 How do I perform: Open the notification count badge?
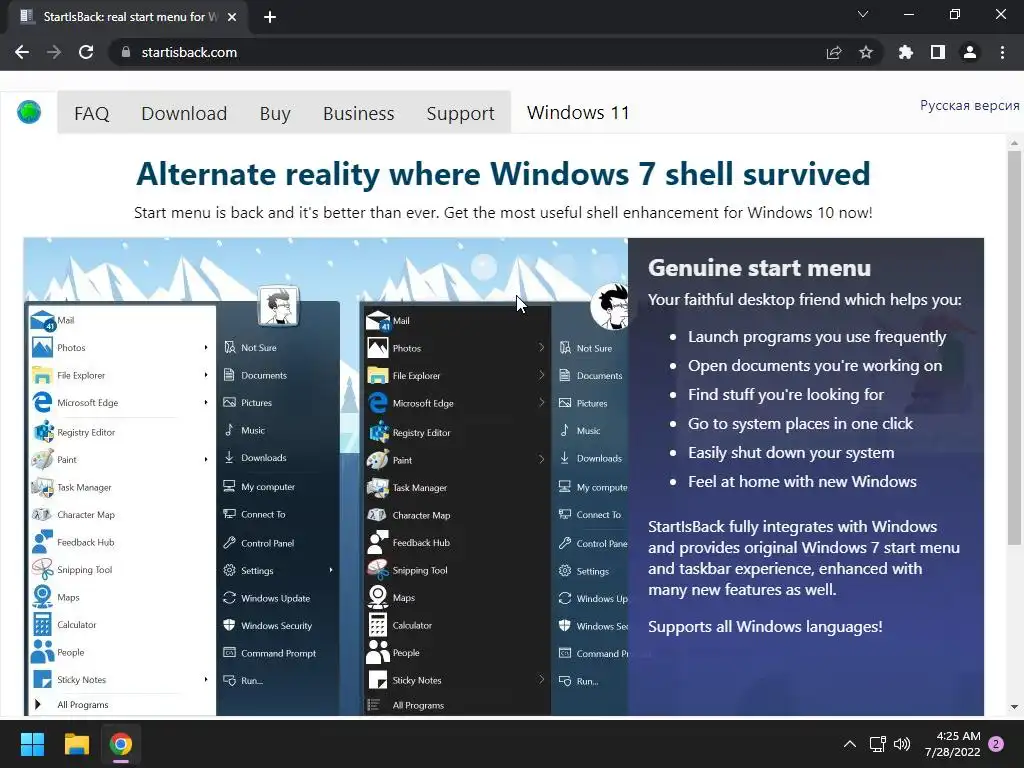[x=996, y=744]
